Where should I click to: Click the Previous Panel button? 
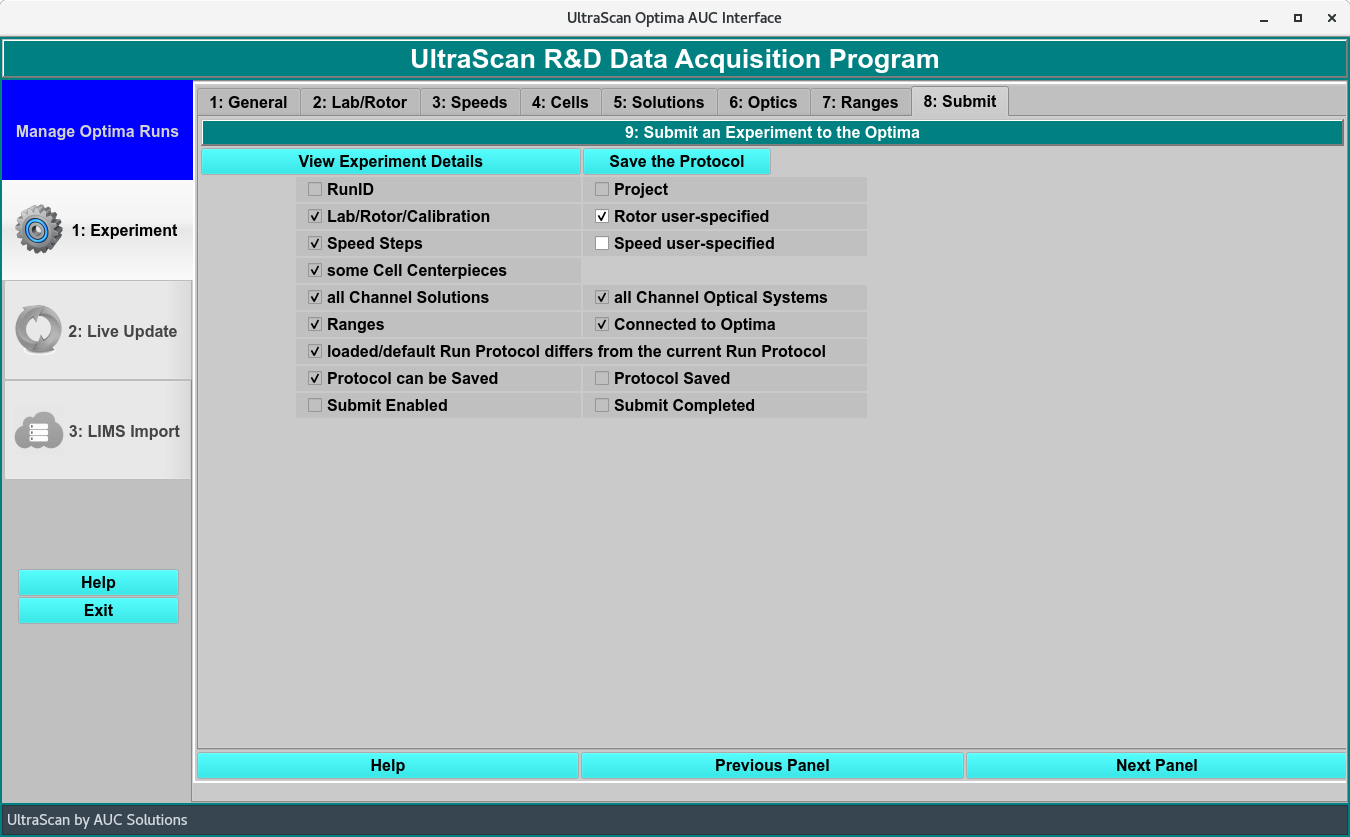[772, 765]
